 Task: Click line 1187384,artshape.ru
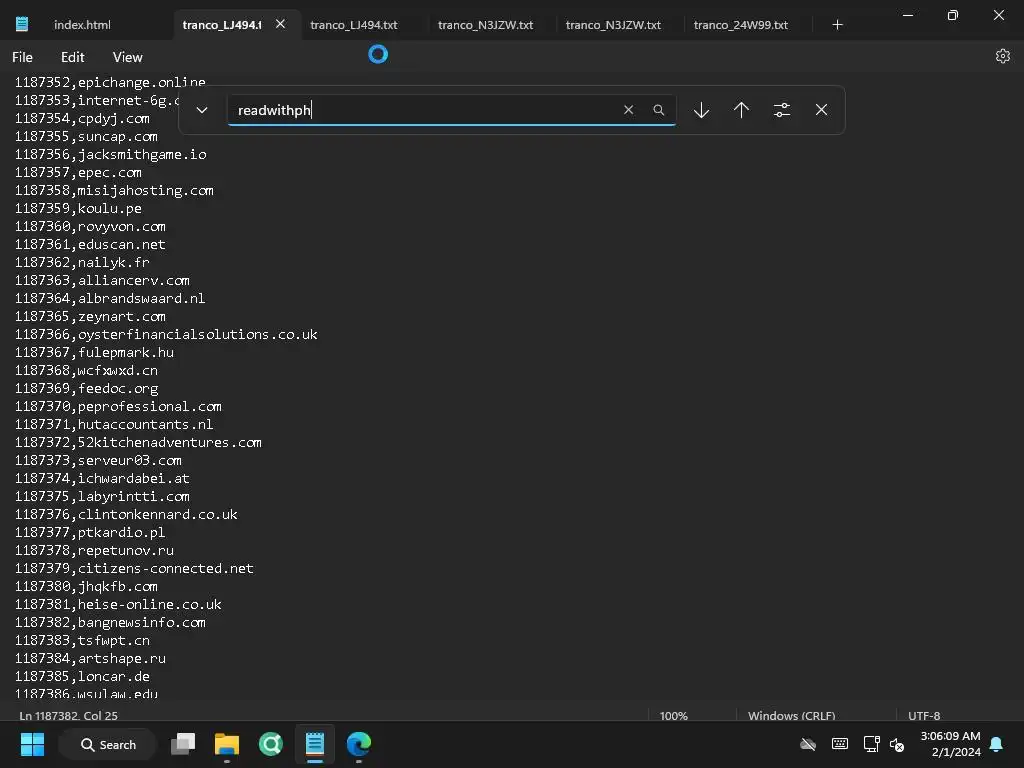click(x=90, y=658)
